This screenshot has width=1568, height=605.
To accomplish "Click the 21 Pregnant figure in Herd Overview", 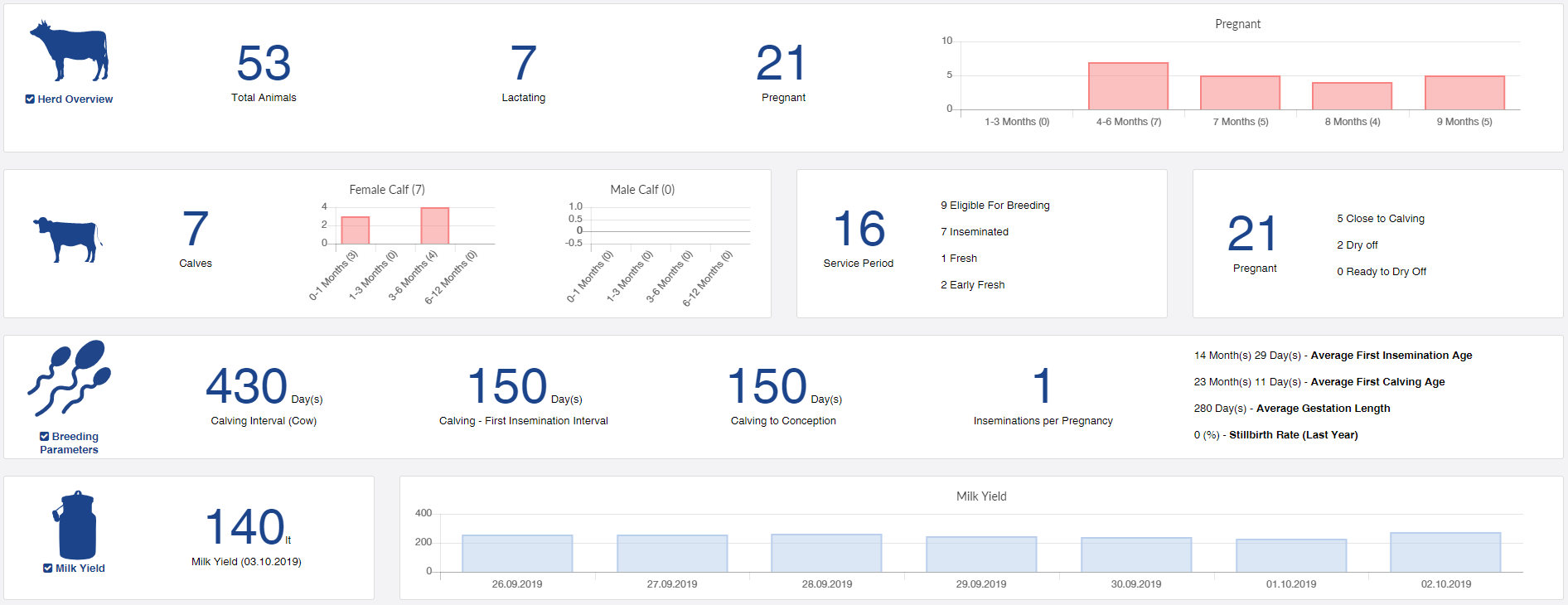I will click(x=782, y=63).
